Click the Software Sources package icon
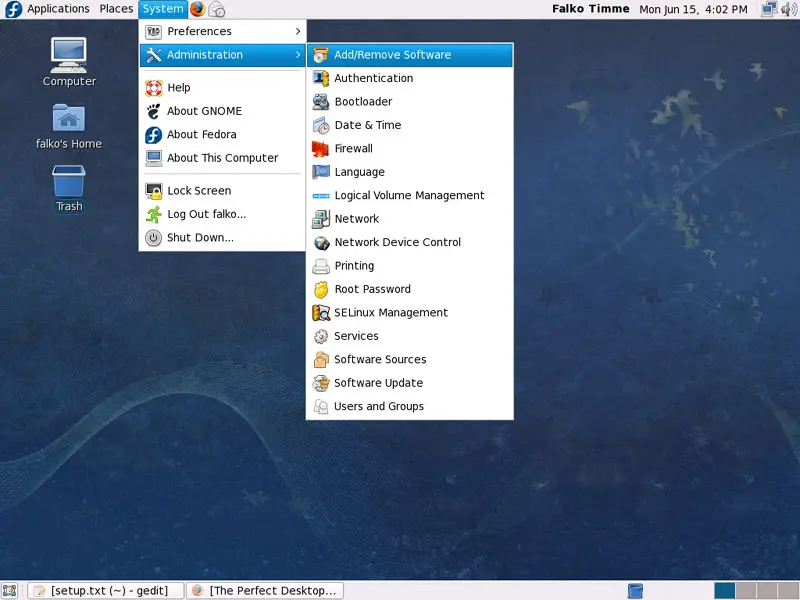Screen dimensions: 800x600 (x=321, y=360)
